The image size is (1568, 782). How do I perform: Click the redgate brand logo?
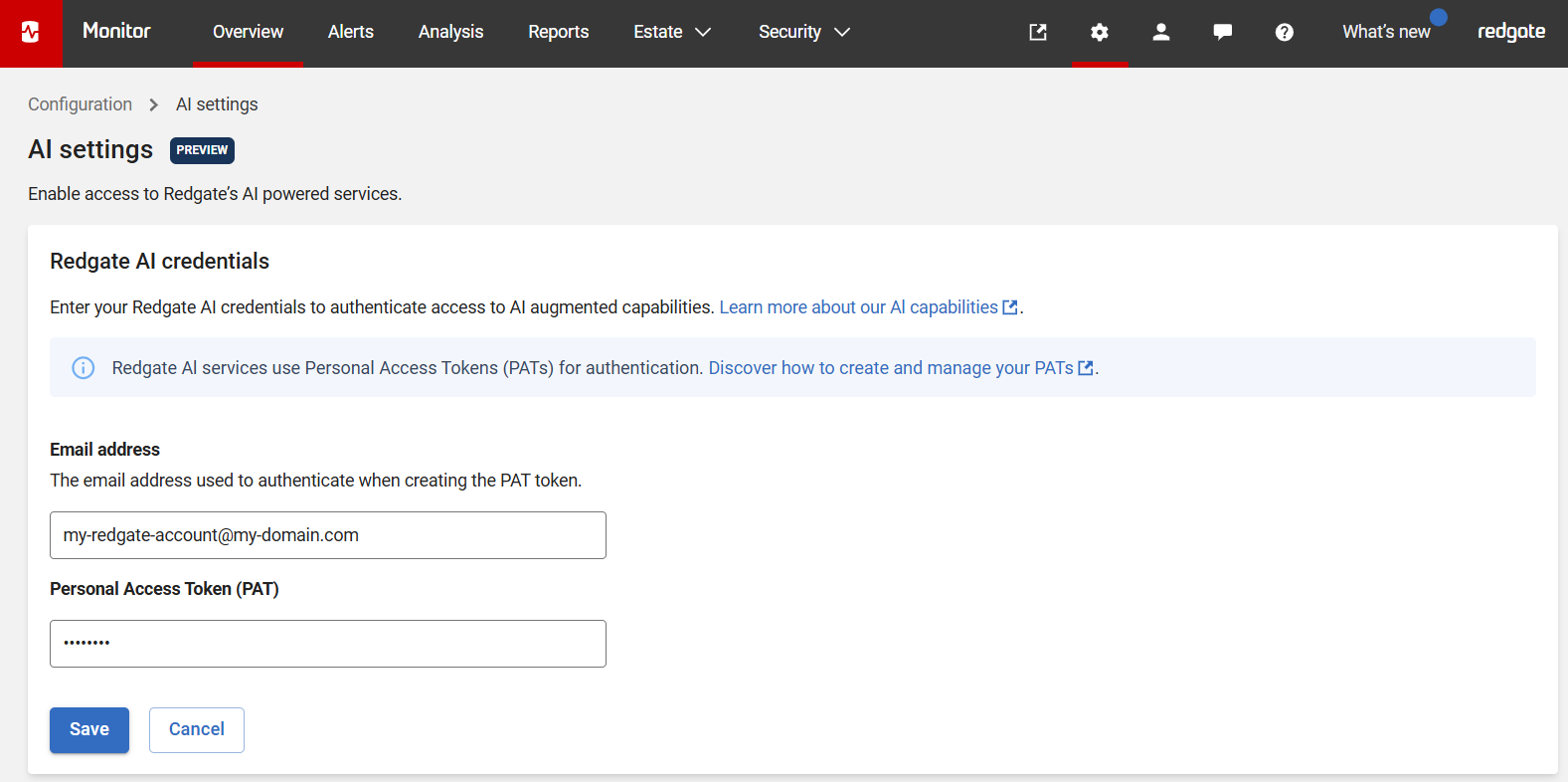point(1510,32)
